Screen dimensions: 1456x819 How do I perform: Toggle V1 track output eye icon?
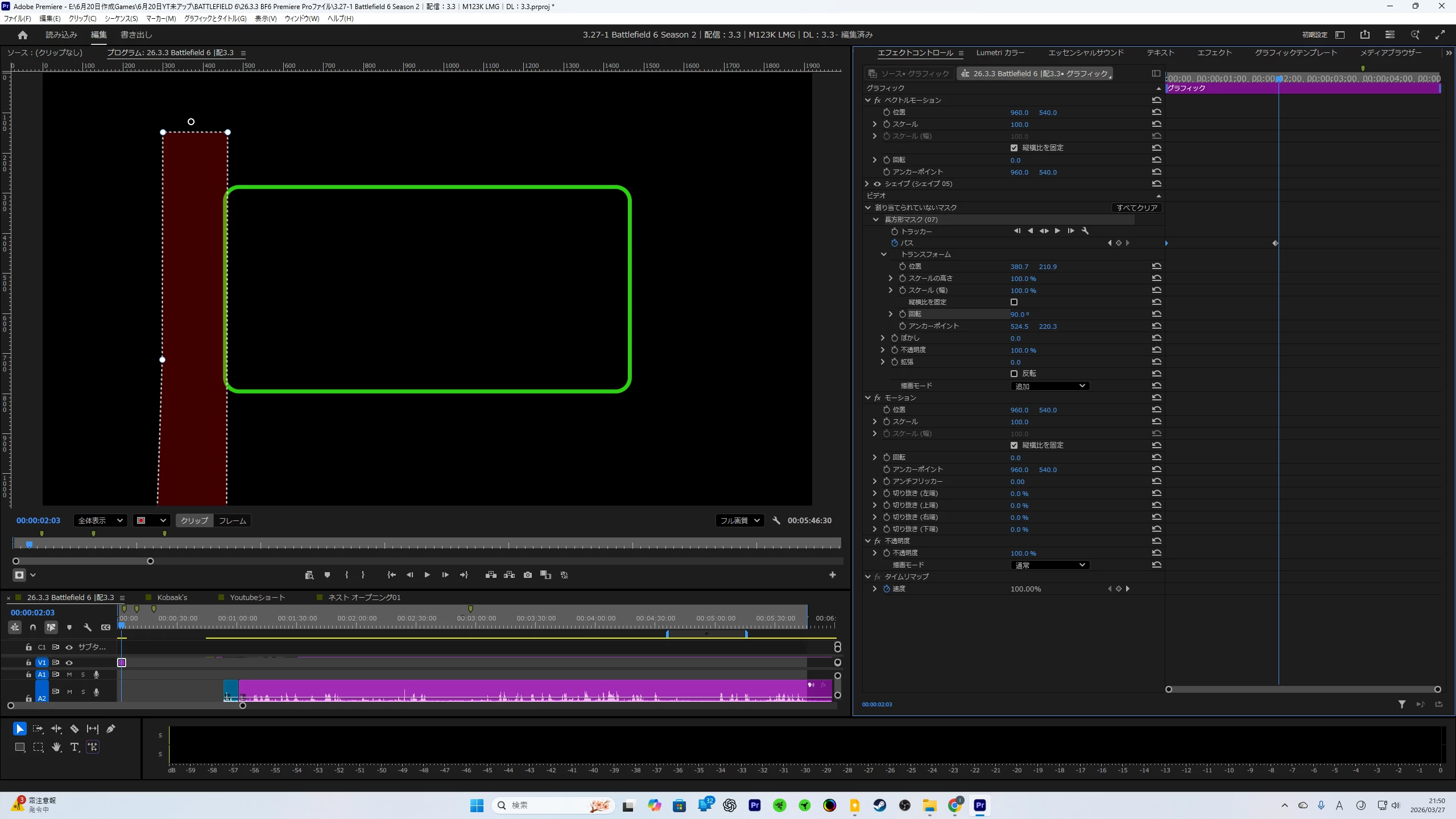[x=69, y=663]
